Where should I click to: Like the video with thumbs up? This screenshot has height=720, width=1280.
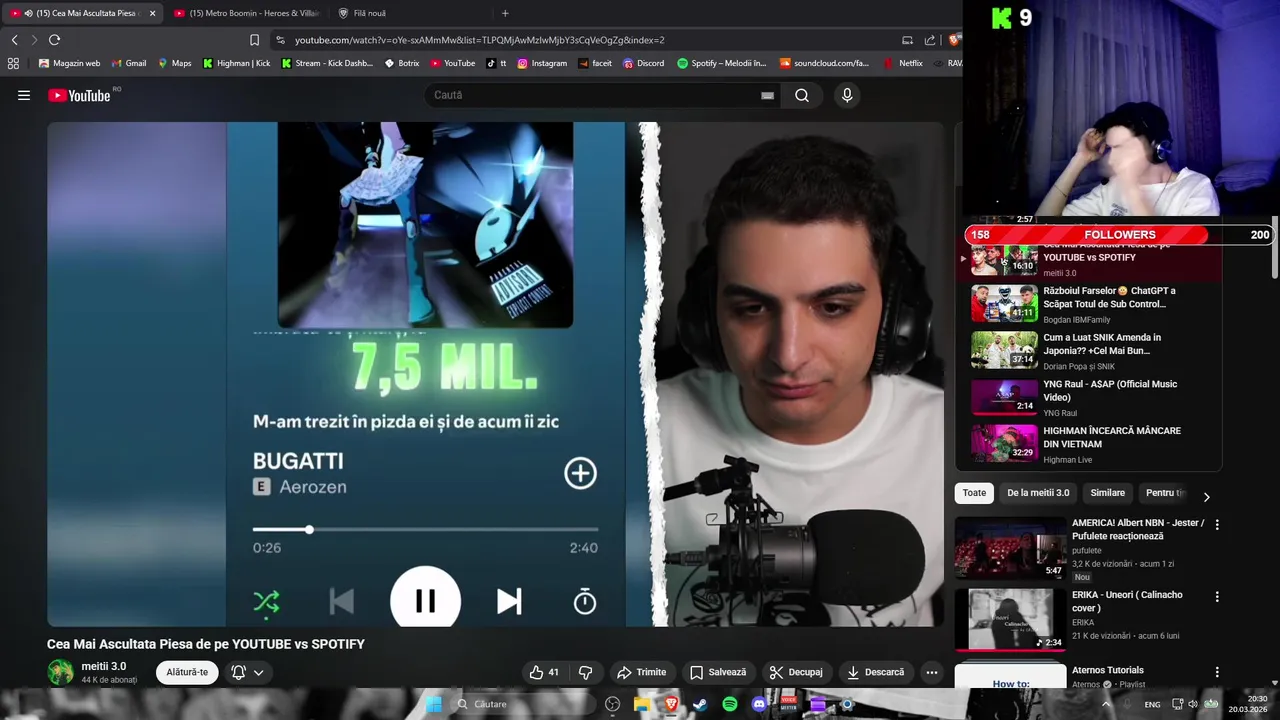(x=544, y=672)
